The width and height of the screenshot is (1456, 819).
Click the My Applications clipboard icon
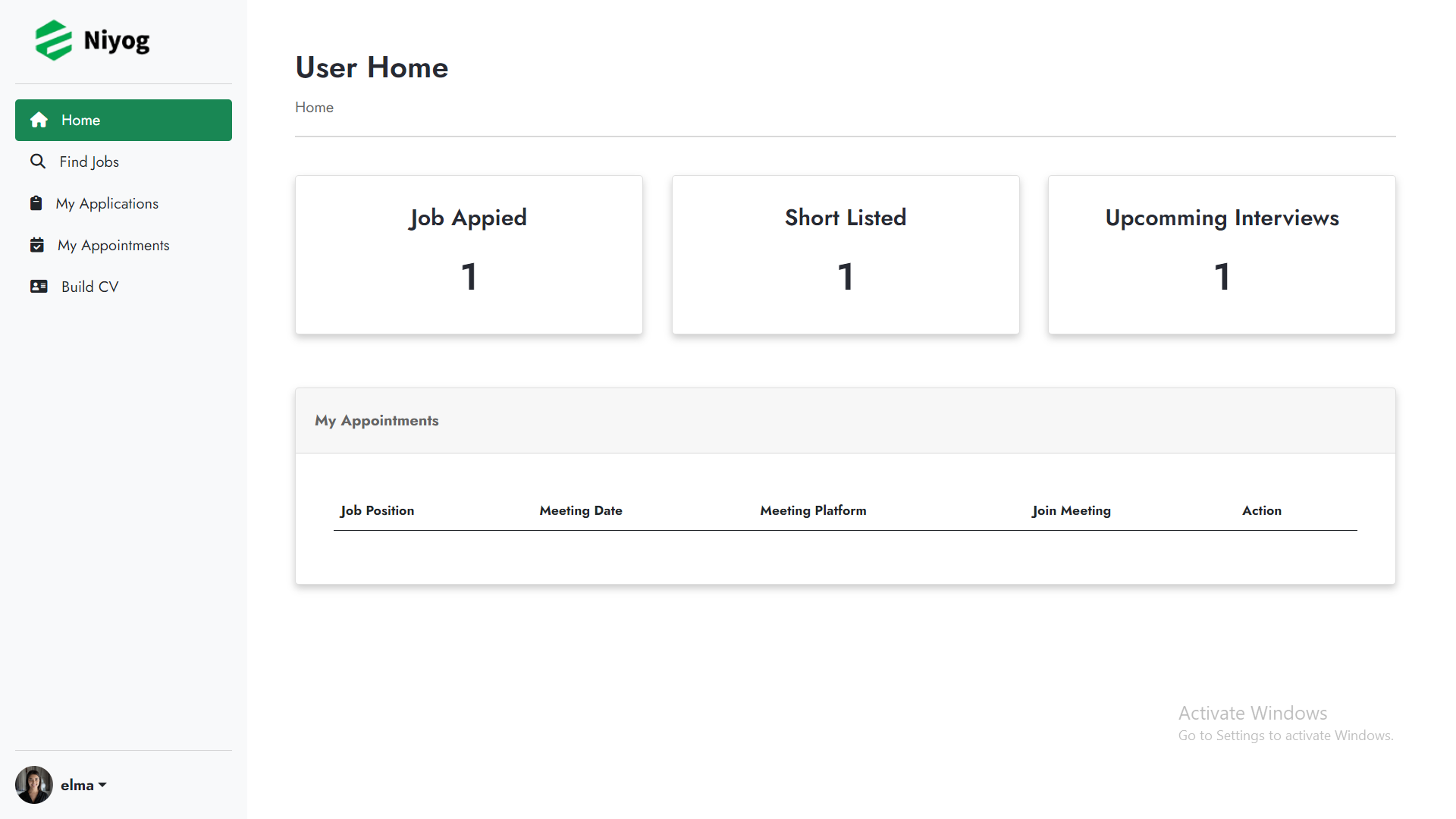[x=36, y=203]
